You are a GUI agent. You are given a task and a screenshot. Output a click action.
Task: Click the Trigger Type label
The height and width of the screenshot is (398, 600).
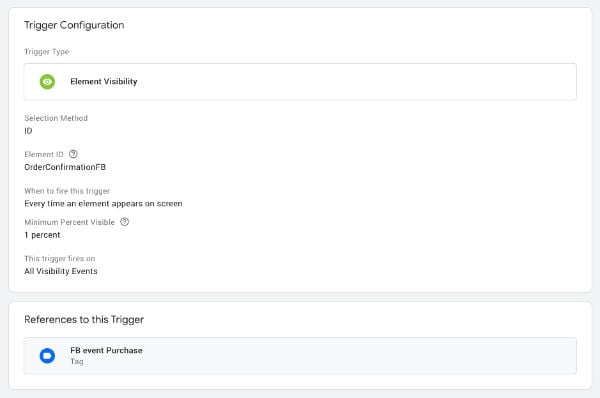click(47, 52)
